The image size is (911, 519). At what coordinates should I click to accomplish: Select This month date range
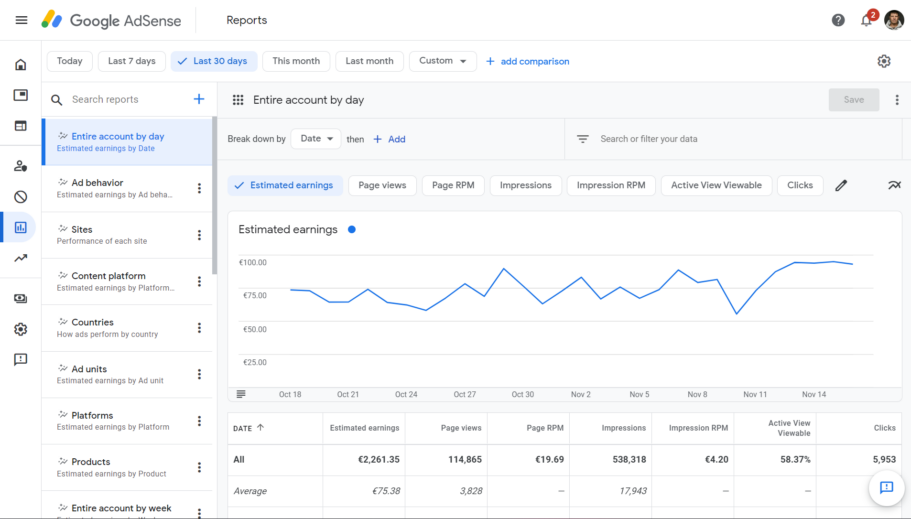click(296, 61)
